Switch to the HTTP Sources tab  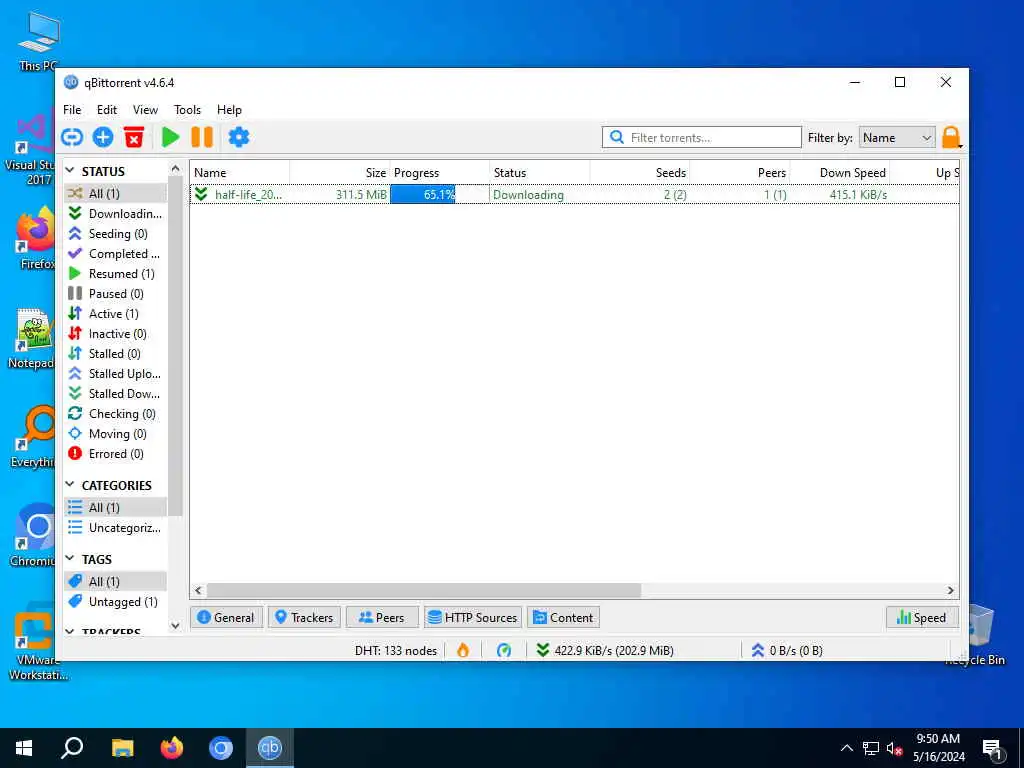pyautogui.click(x=473, y=617)
